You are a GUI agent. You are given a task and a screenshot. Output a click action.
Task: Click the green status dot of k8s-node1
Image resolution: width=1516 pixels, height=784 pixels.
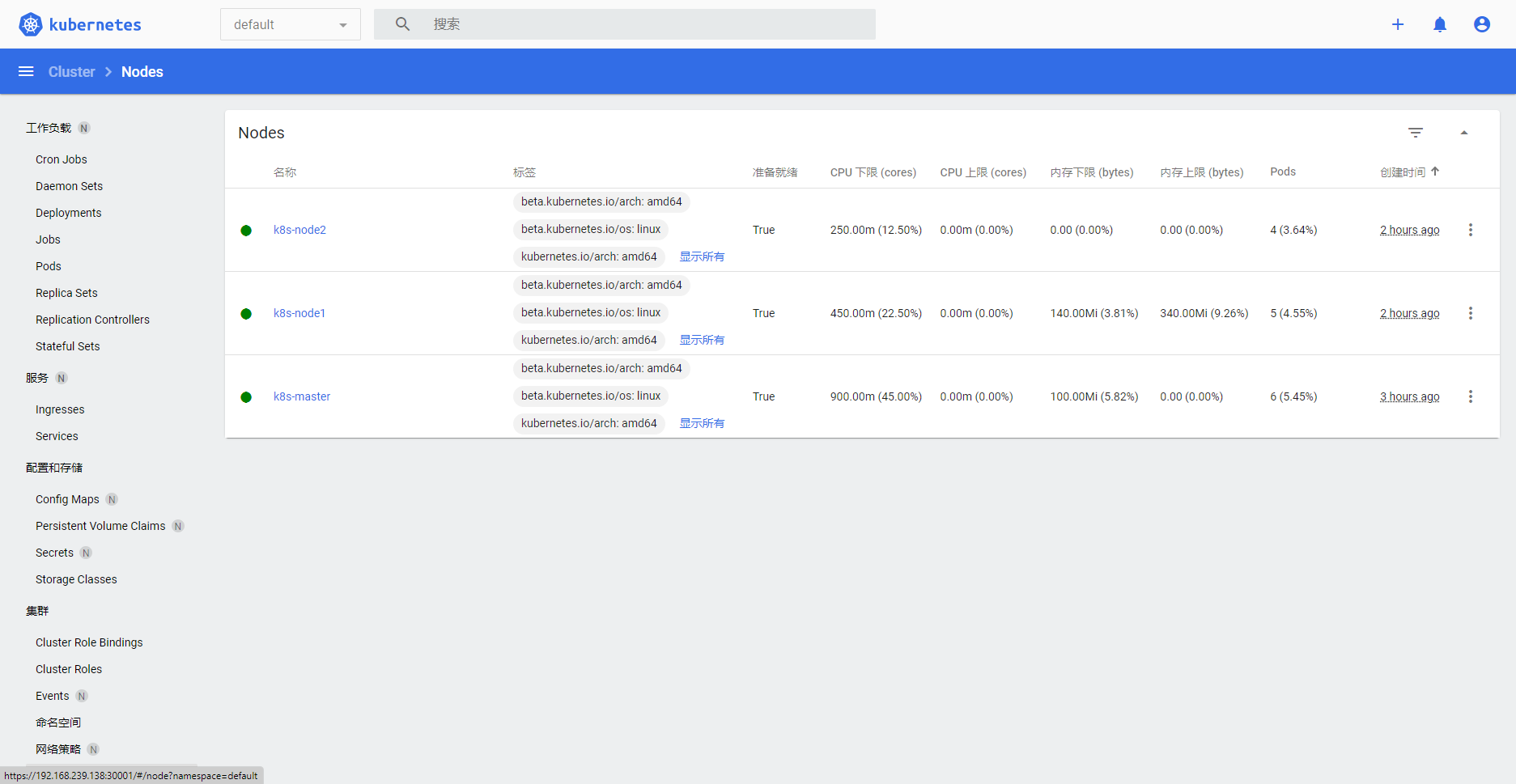[246, 314]
